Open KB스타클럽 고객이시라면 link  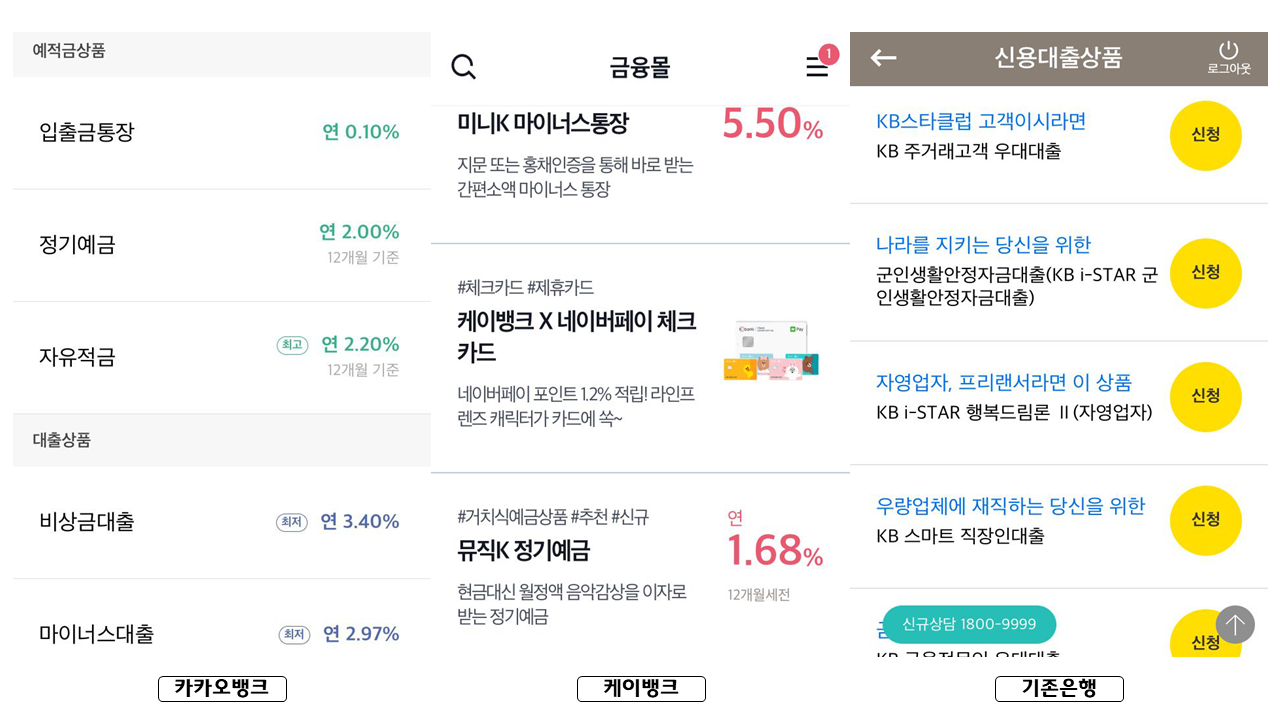pos(980,120)
